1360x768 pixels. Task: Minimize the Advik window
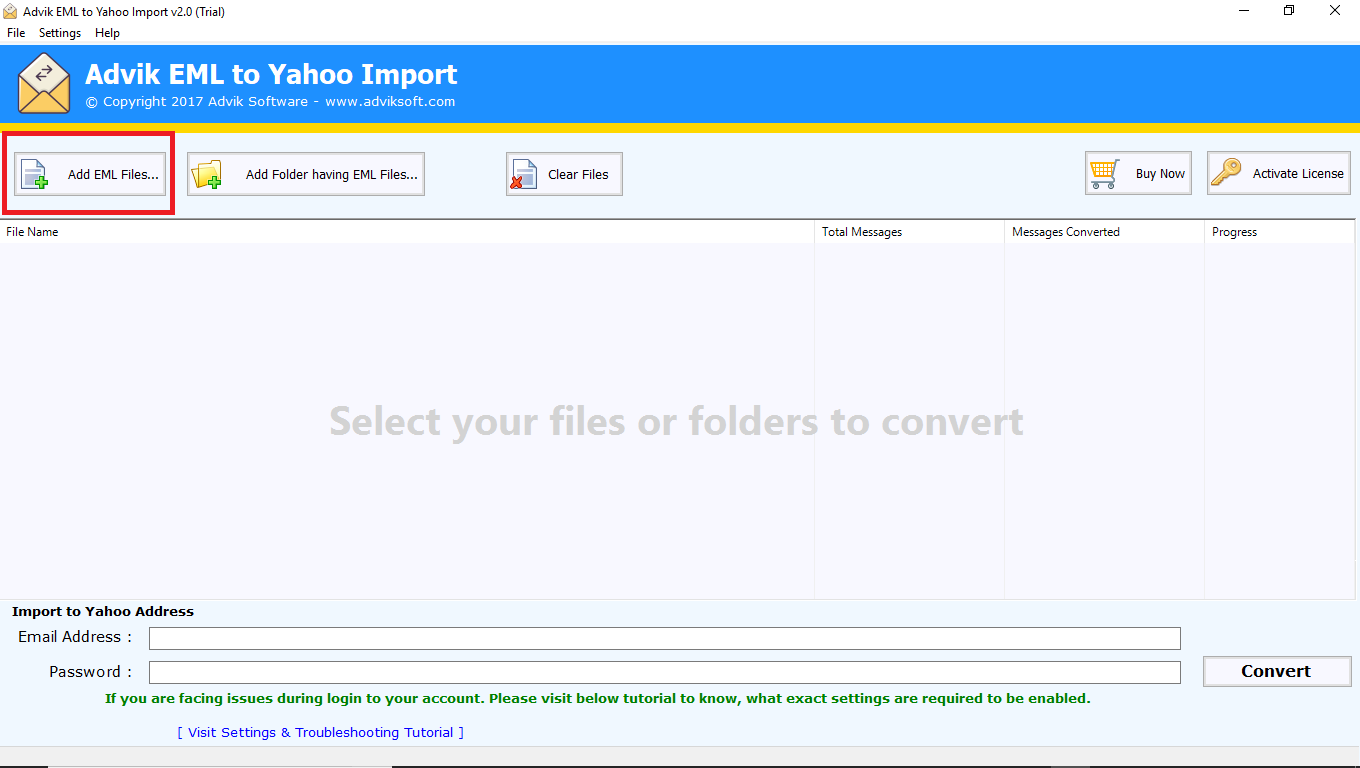pos(1243,11)
